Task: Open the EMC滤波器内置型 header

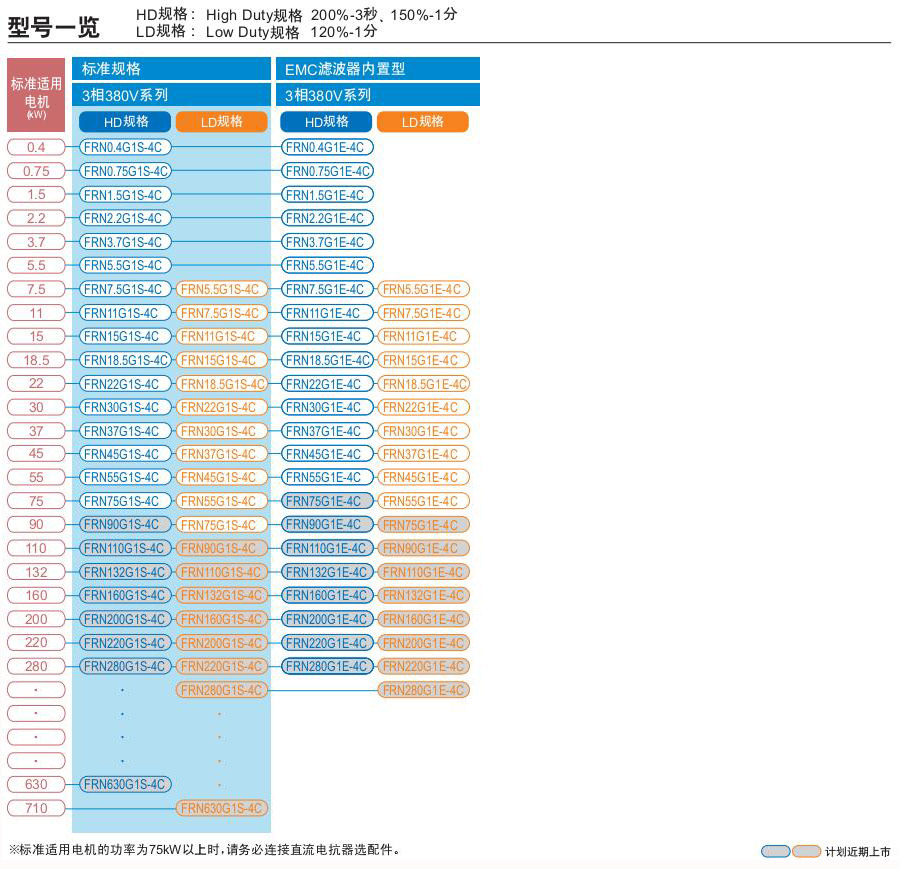Action: (x=377, y=69)
